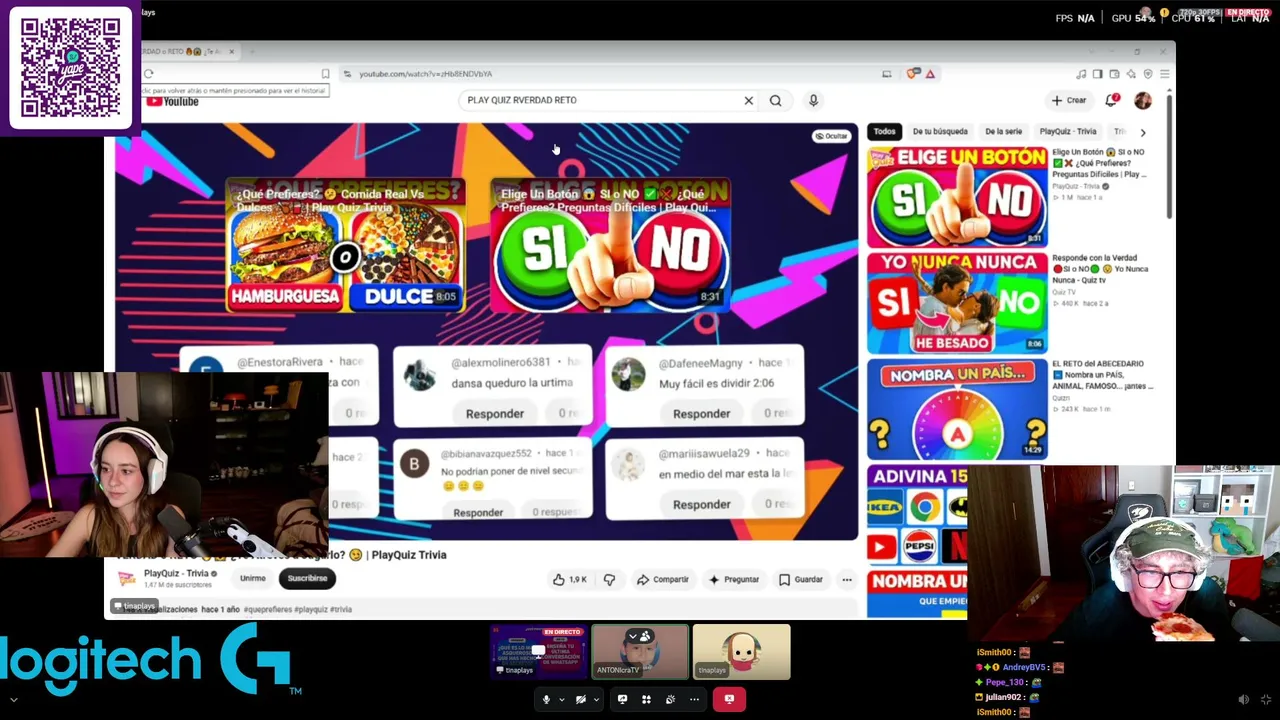This screenshot has width=1280, height=720.
Task: Reload the page in the browser
Action: click(x=148, y=73)
